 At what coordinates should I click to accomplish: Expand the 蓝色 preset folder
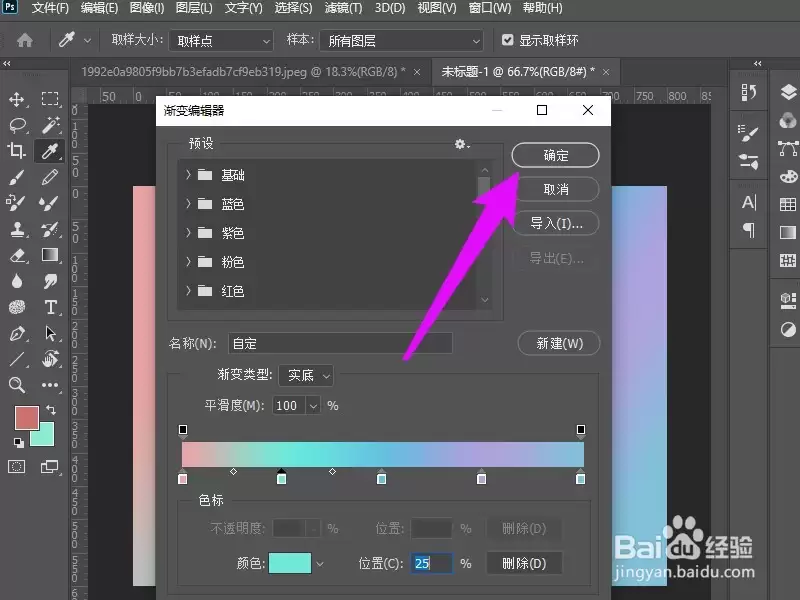point(188,204)
